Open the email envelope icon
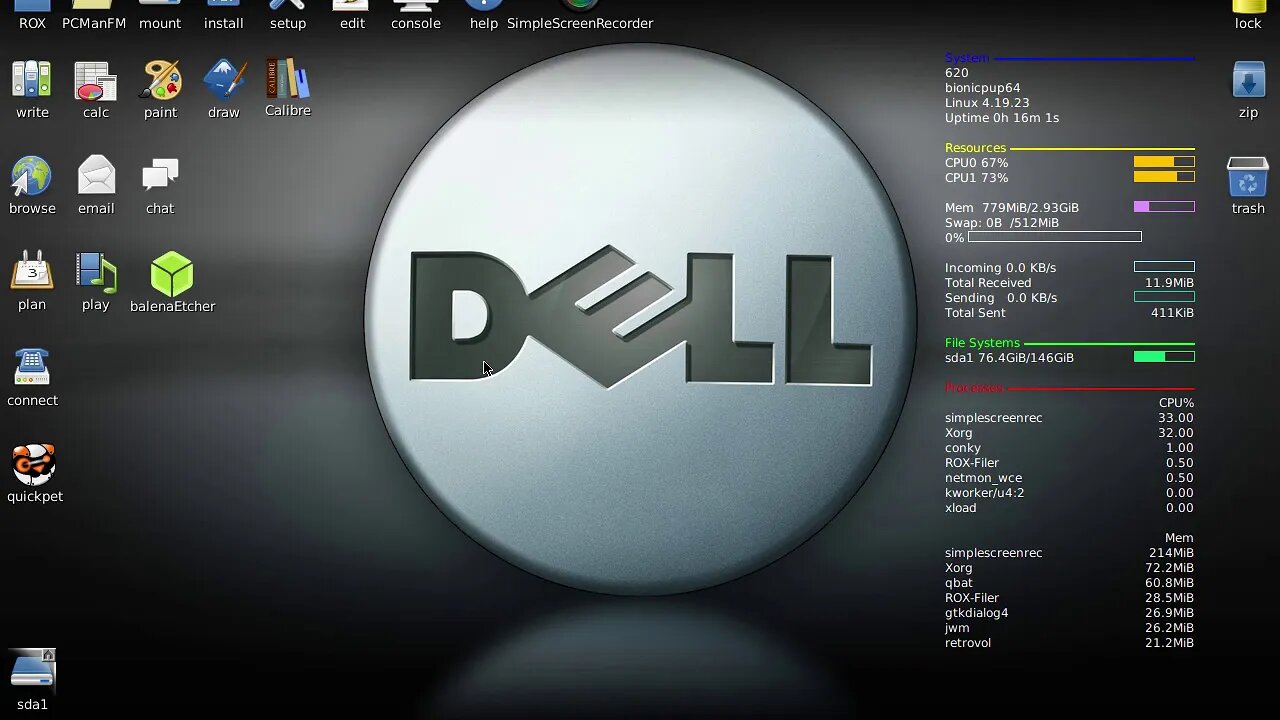 (x=96, y=176)
